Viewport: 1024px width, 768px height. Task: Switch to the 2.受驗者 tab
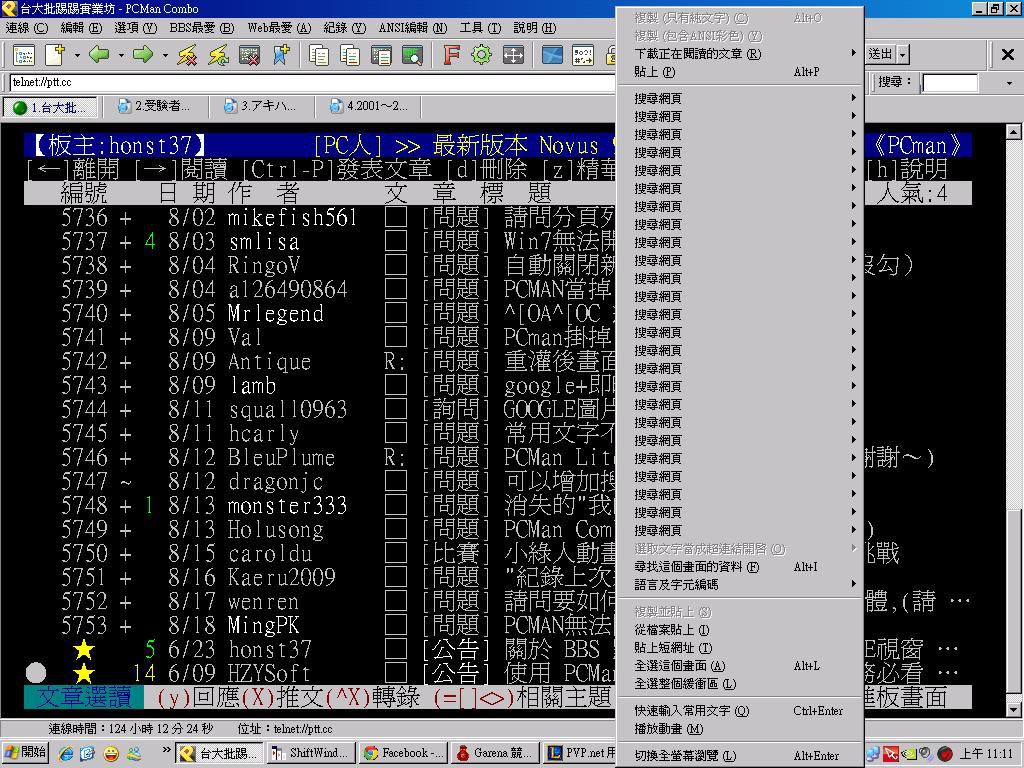[153, 106]
